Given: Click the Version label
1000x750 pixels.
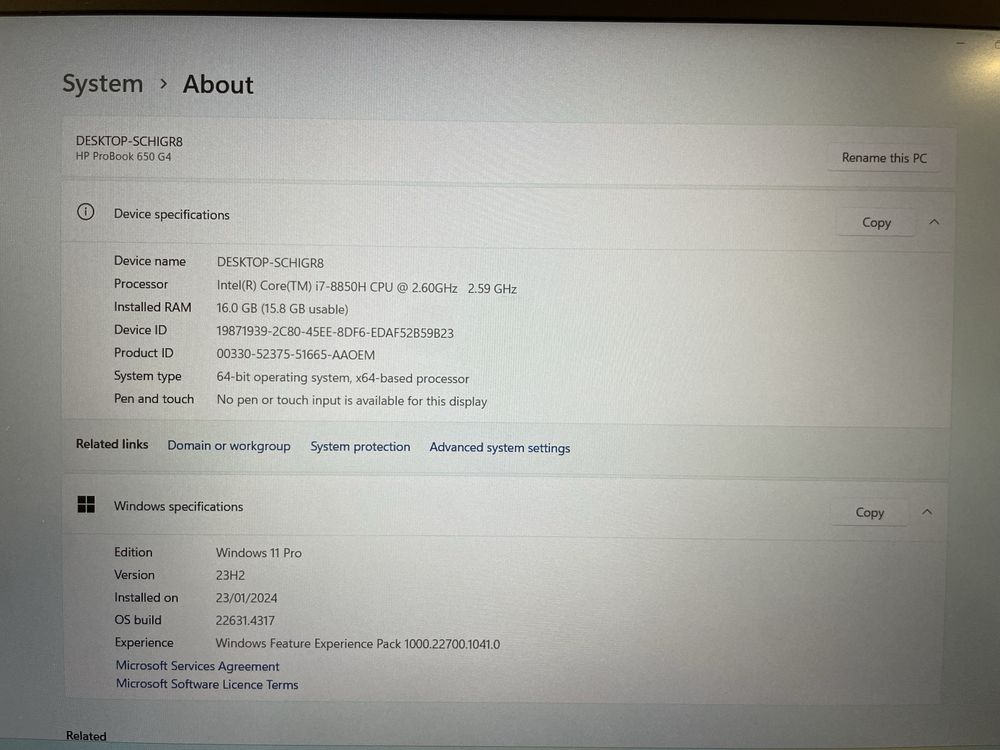Looking at the screenshot, I should pyautogui.click(x=135, y=575).
